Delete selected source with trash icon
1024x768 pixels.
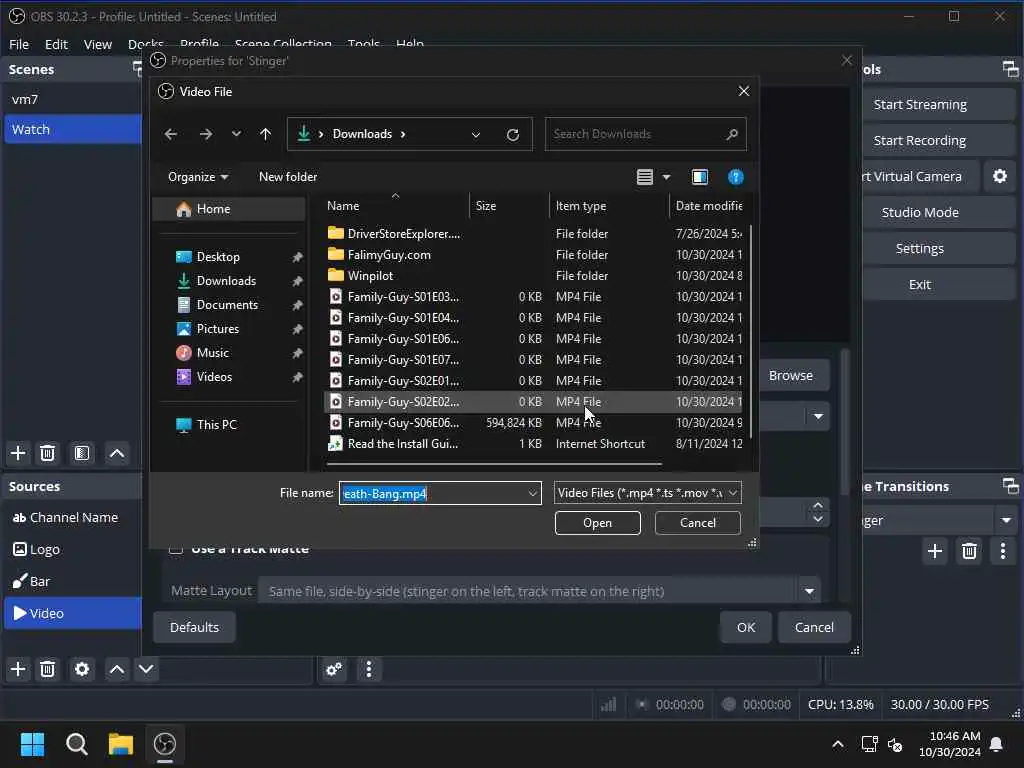click(x=48, y=669)
